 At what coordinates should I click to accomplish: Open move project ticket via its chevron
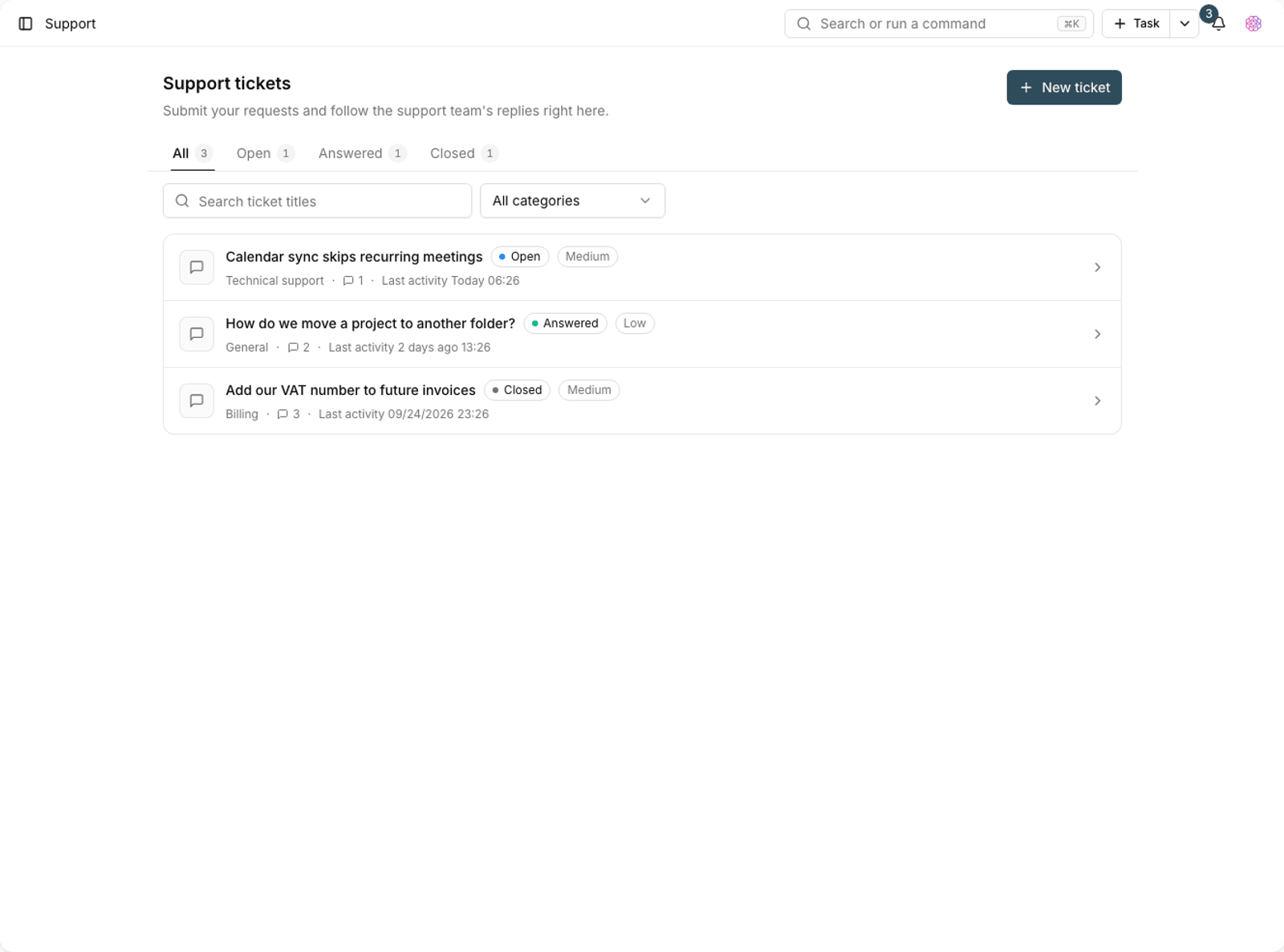click(x=1097, y=334)
